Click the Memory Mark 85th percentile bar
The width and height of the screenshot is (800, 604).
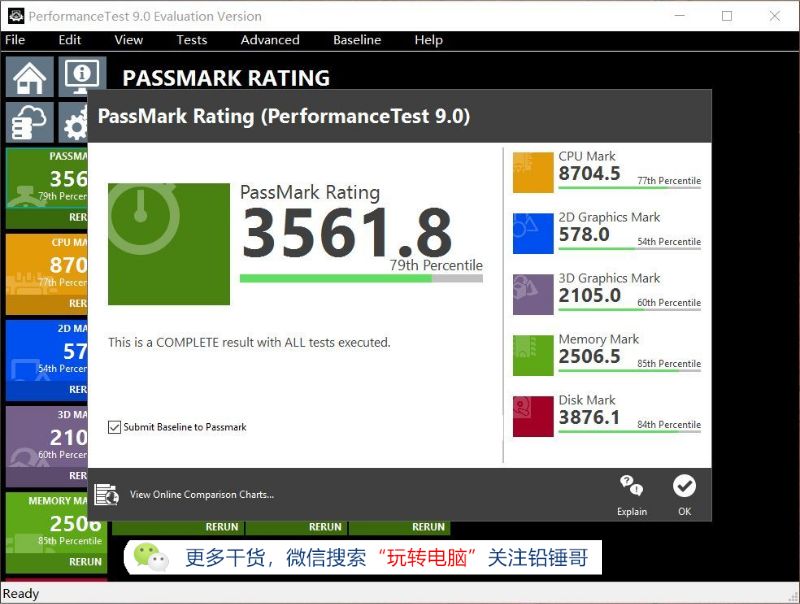coord(630,370)
